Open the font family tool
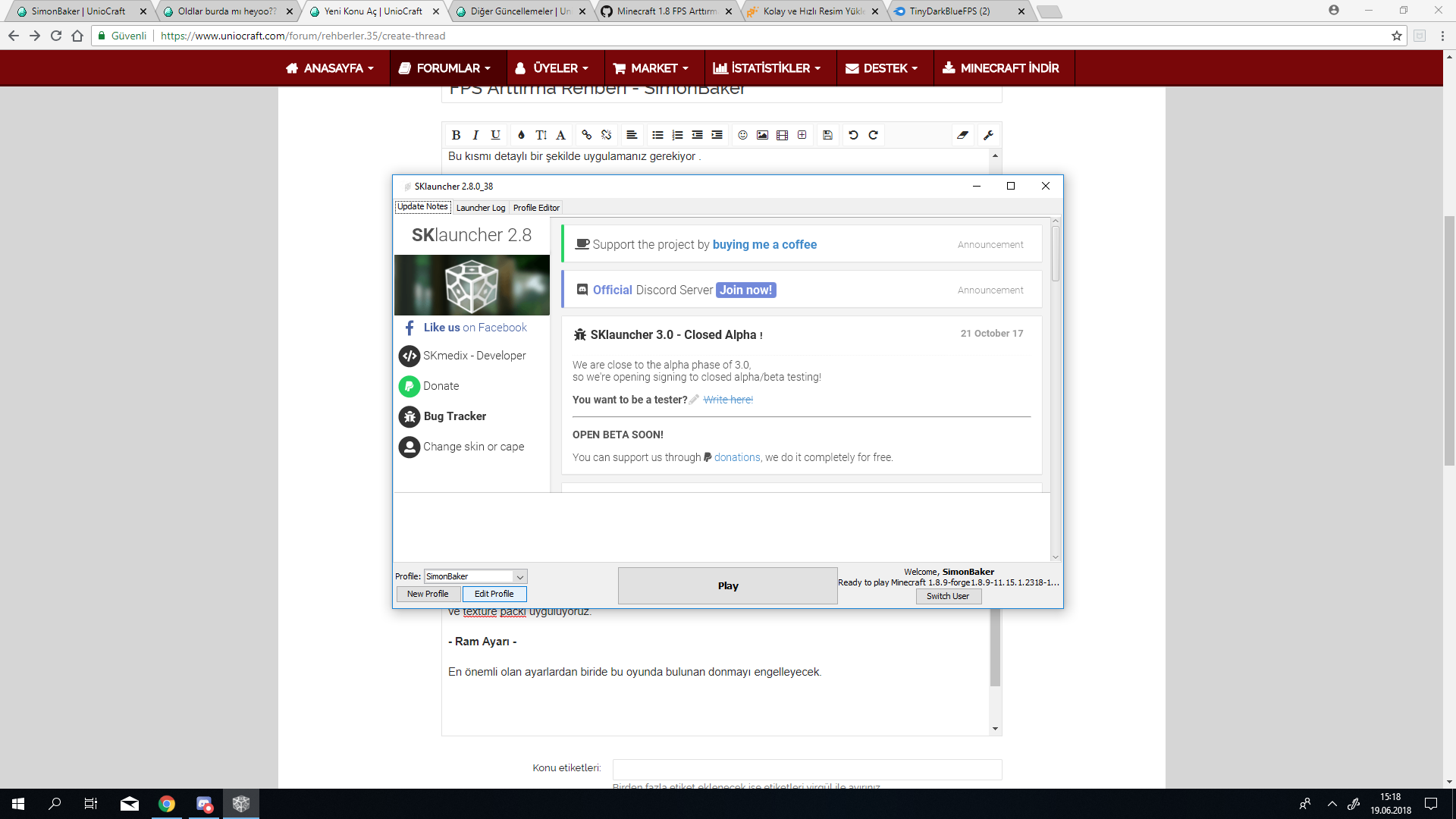The height and width of the screenshot is (819, 1456). (x=560, y=135)
